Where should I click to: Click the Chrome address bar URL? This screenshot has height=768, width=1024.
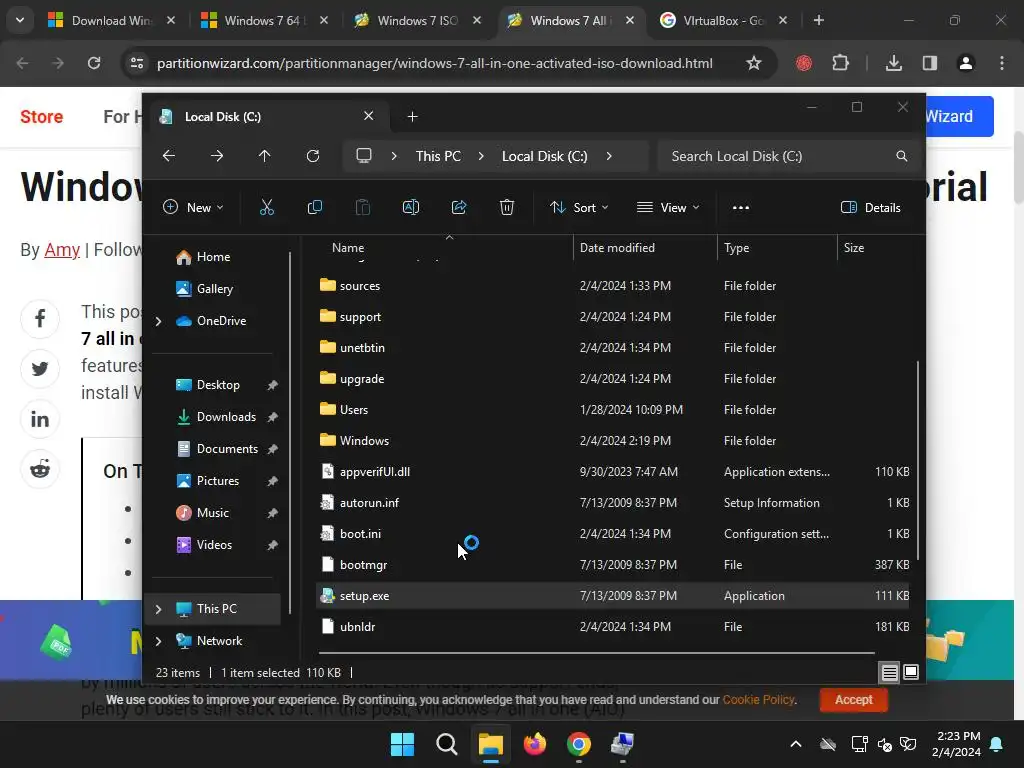tap(434, 63)
